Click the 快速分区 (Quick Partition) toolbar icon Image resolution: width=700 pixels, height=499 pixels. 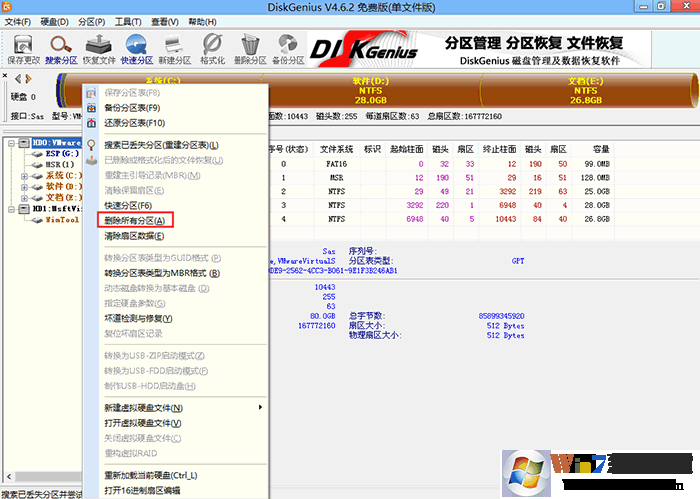137,49
